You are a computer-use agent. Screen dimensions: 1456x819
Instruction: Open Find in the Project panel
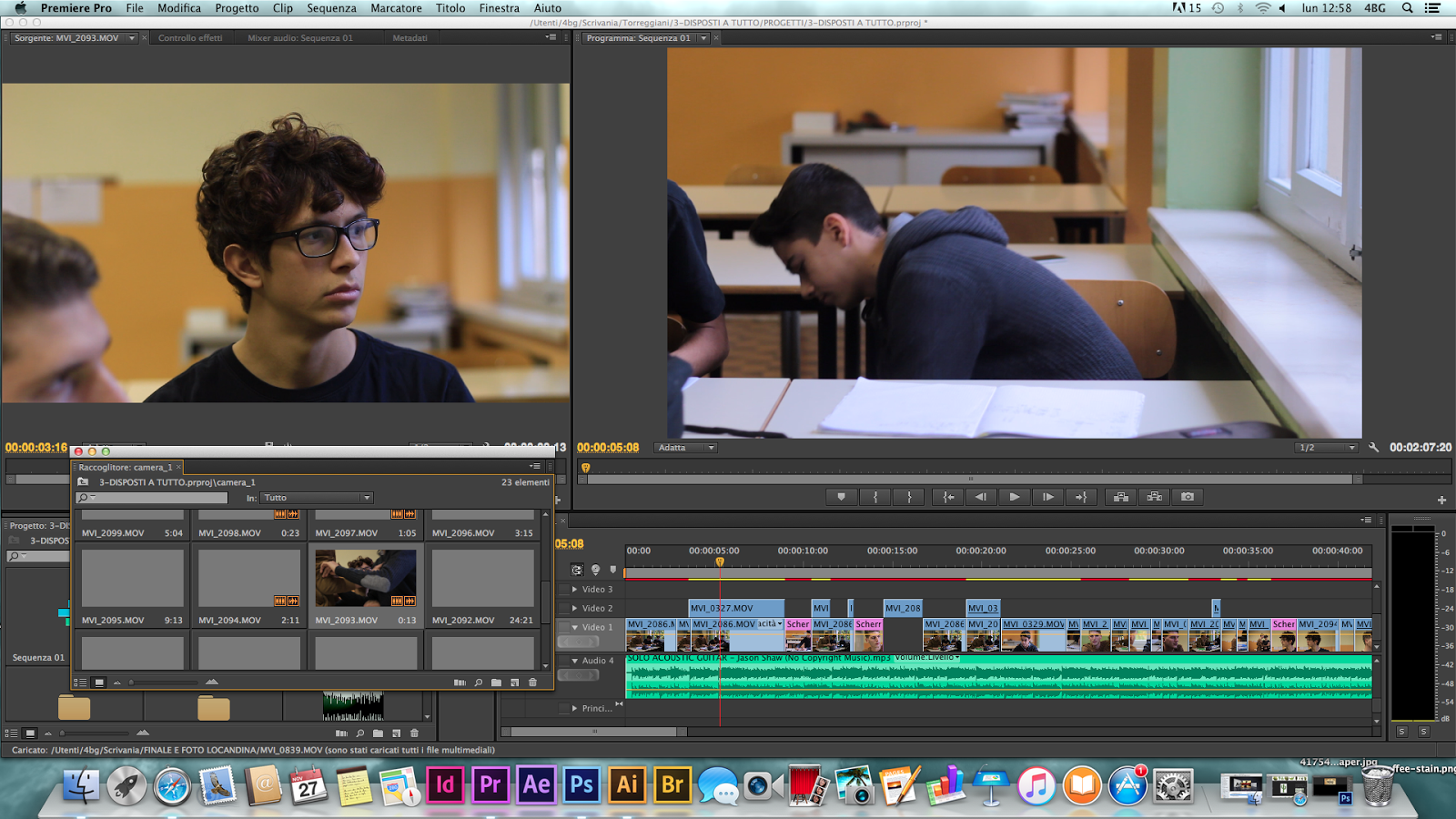tap(359, 733)
